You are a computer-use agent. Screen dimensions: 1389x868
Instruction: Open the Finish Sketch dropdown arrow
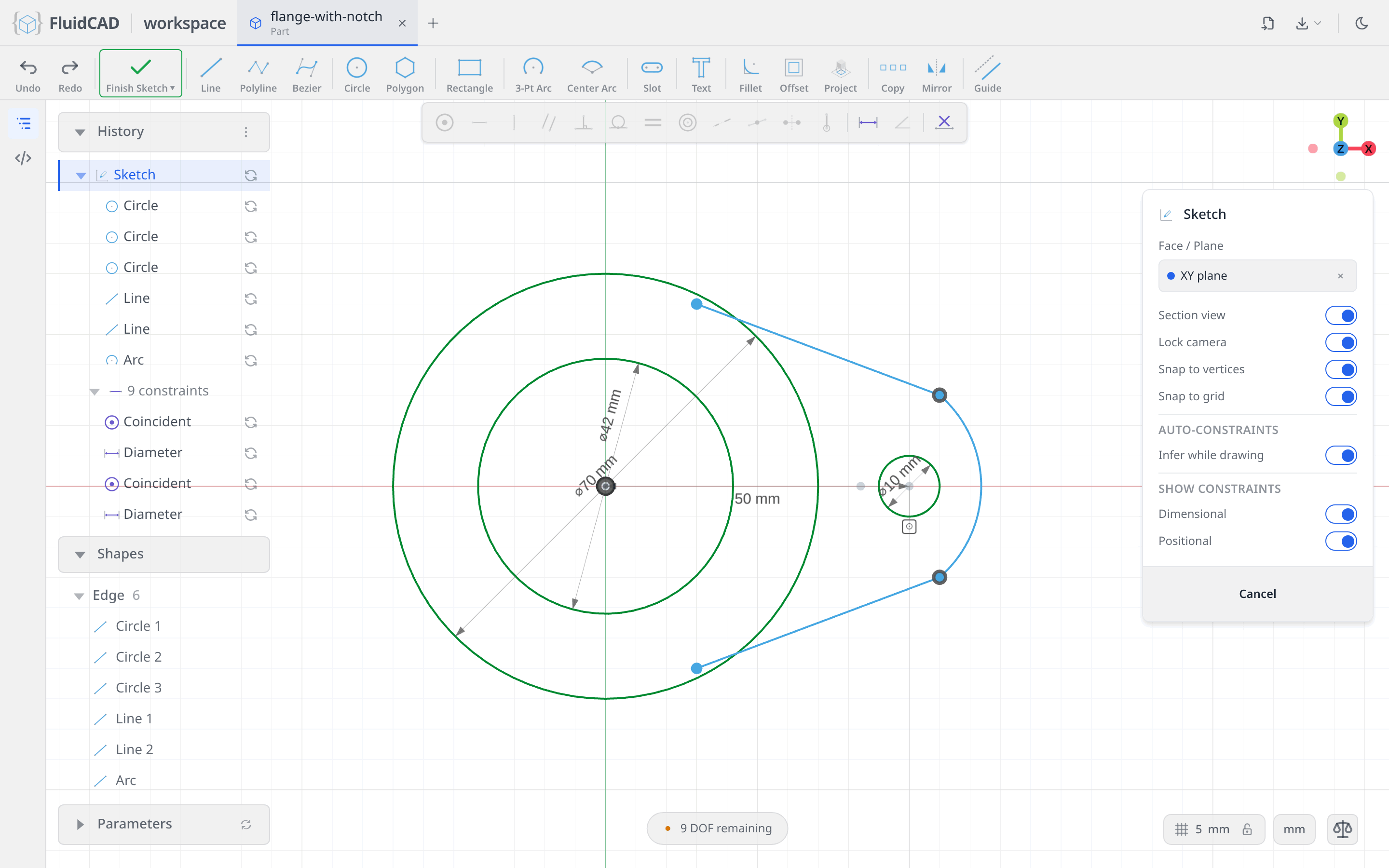point(172,88)
